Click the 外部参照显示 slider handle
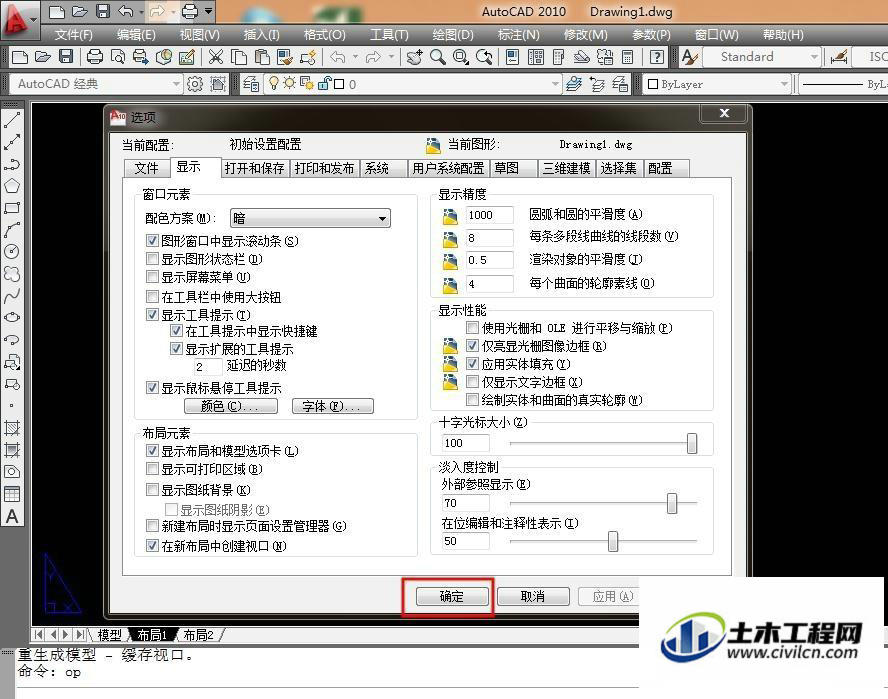This screenshot has width=888, height=699. click(x=672, y=503)
